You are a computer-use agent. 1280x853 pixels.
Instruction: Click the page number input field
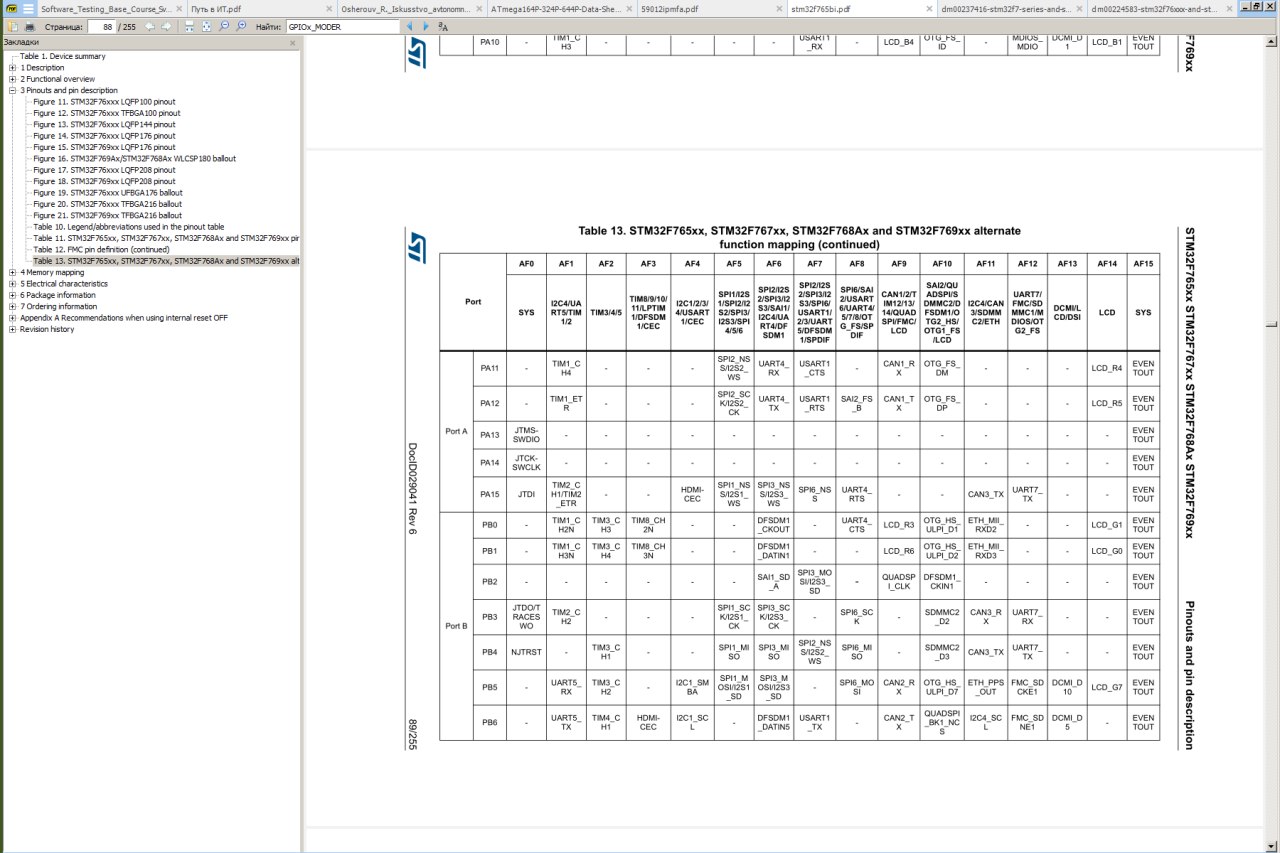101,26
